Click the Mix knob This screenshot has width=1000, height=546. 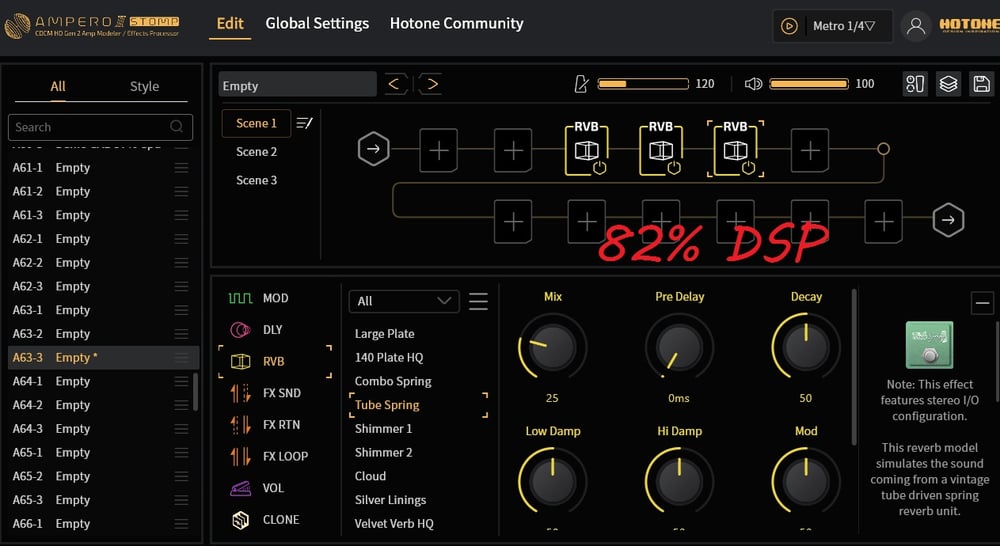point(552,348)
